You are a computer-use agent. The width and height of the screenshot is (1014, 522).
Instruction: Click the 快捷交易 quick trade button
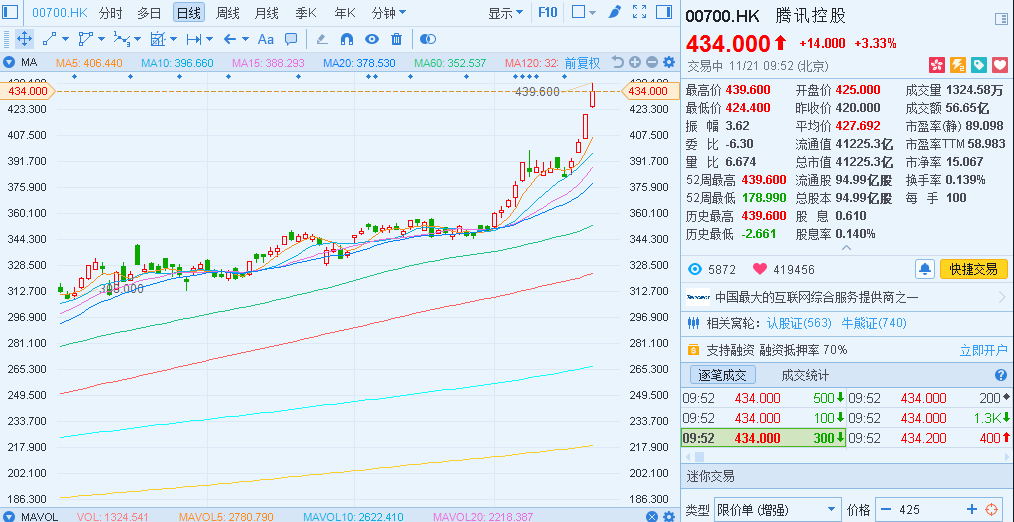973,269
